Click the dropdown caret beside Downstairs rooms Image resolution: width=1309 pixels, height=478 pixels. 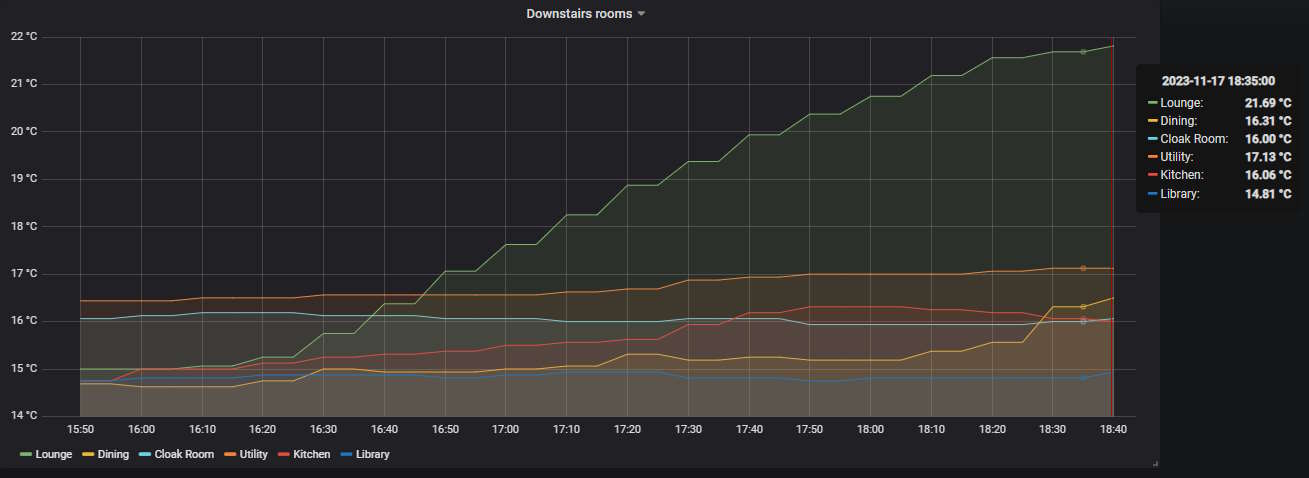click(642, 14)
